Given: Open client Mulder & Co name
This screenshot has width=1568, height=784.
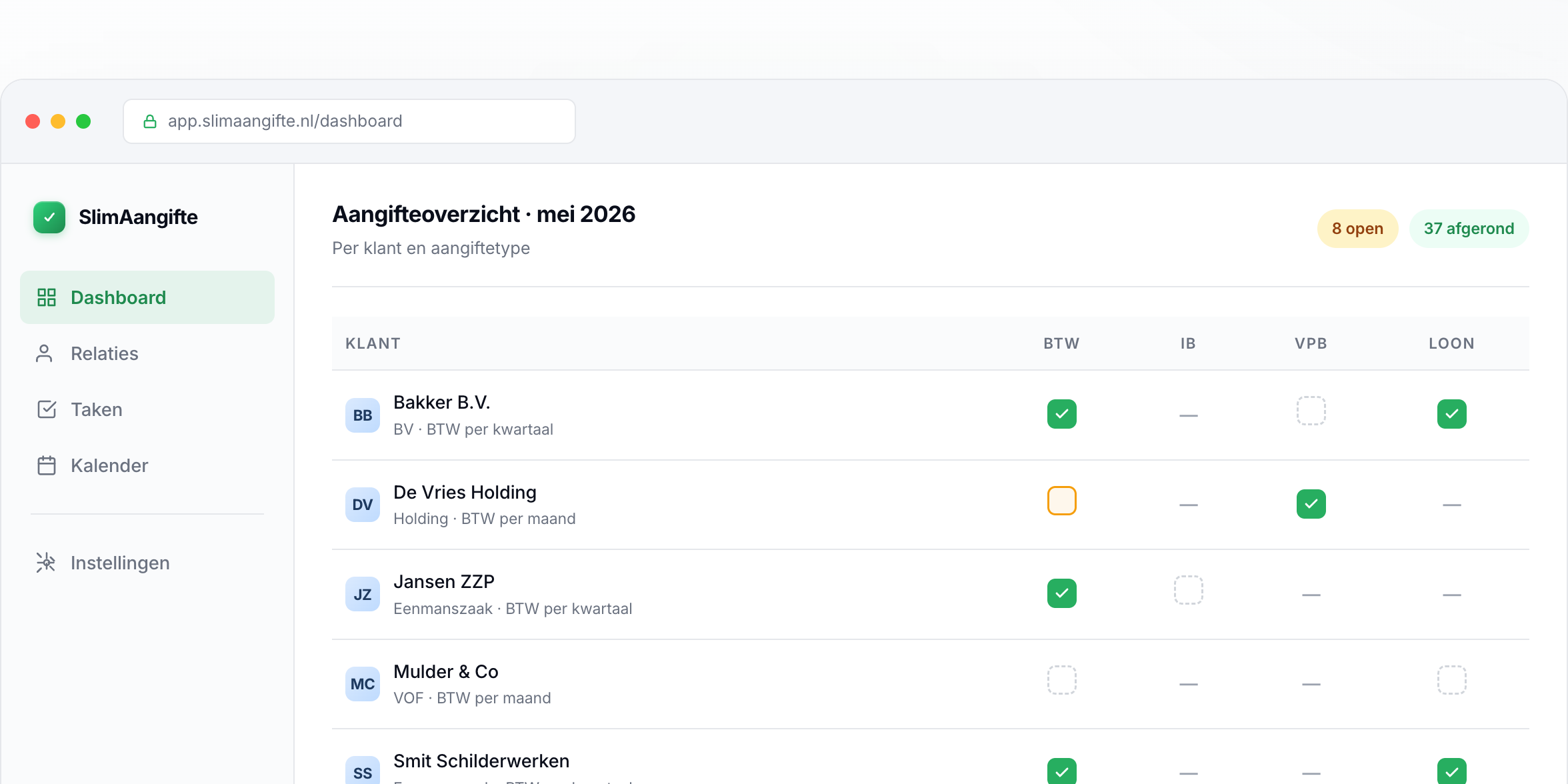Looking at the screenshot, I should (446, 672).
